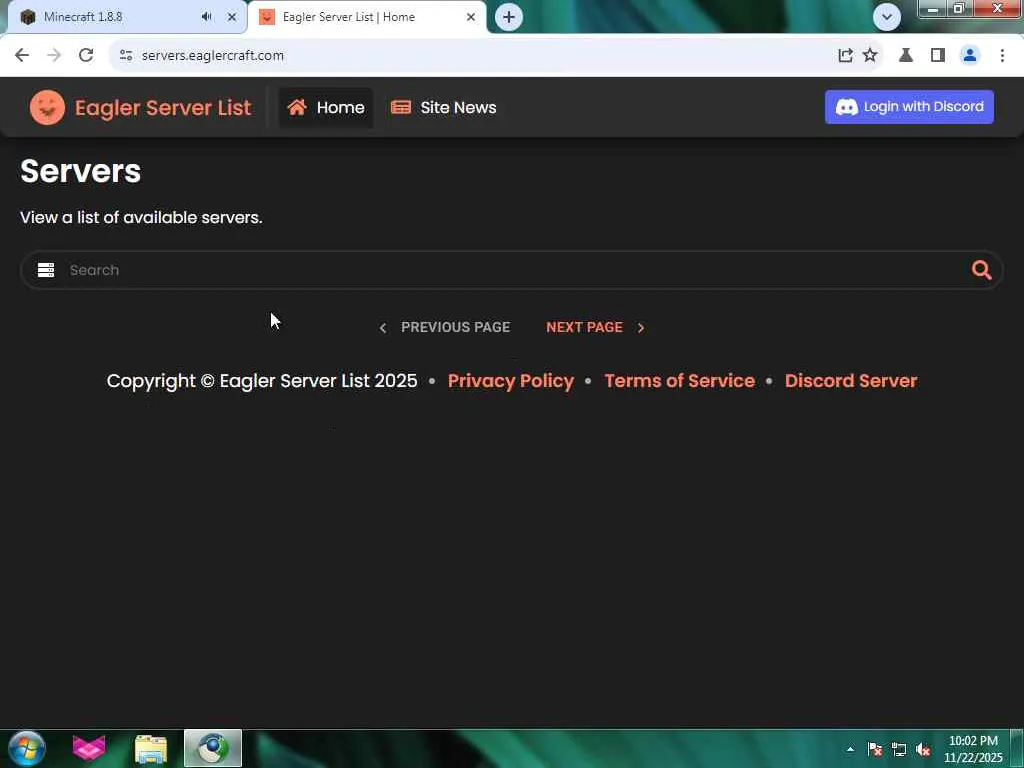This screenshot has height=768, width=1024.
Task: Open the Home navigation item
Action: tap(326, 108)
